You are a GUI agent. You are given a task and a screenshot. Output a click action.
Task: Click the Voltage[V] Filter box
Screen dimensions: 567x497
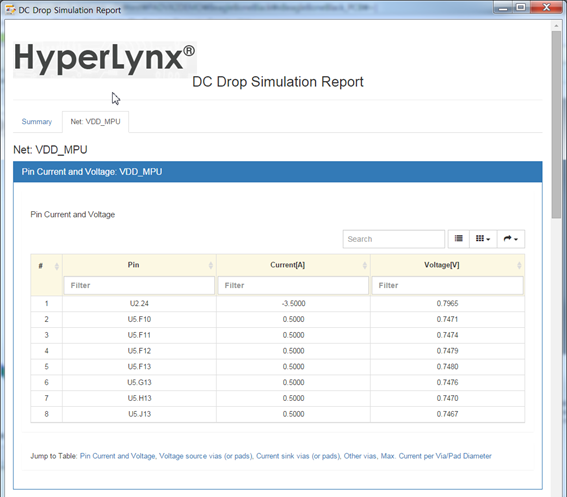447,285
